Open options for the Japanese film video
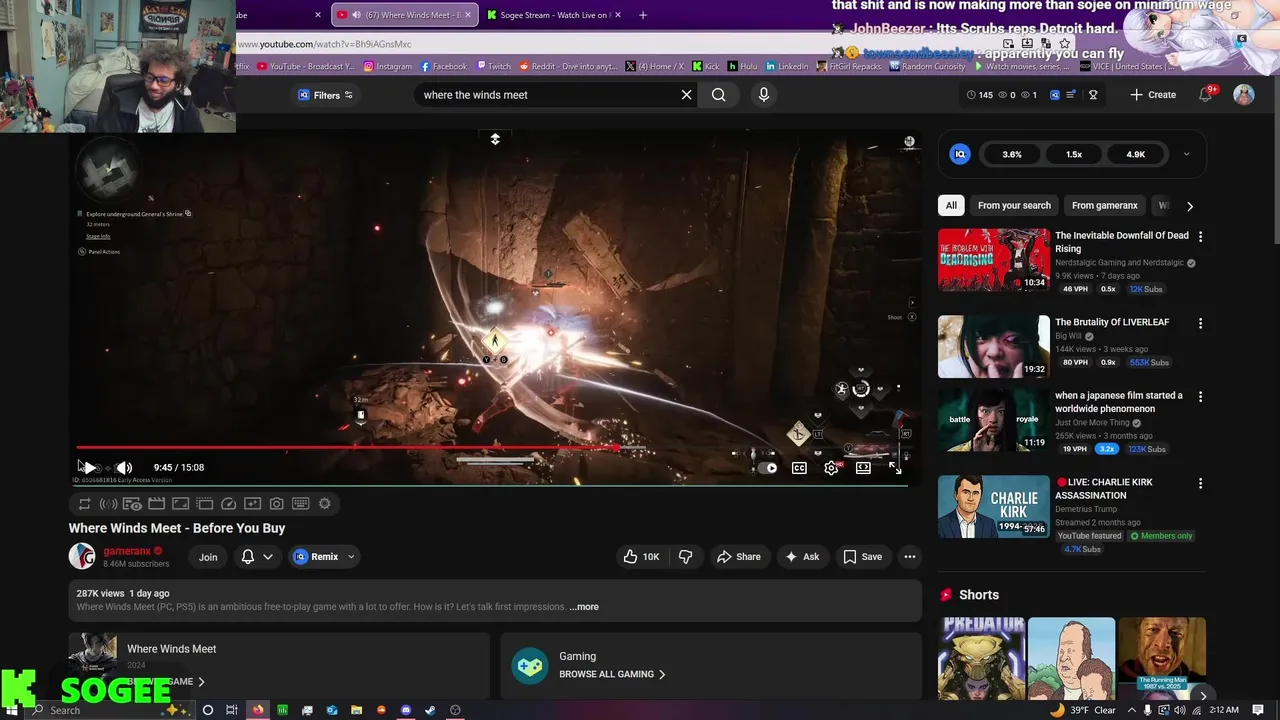Image resolution: width=1280 pixels, height=720 pixels. pyautogui.click(x=1200, y=397)
